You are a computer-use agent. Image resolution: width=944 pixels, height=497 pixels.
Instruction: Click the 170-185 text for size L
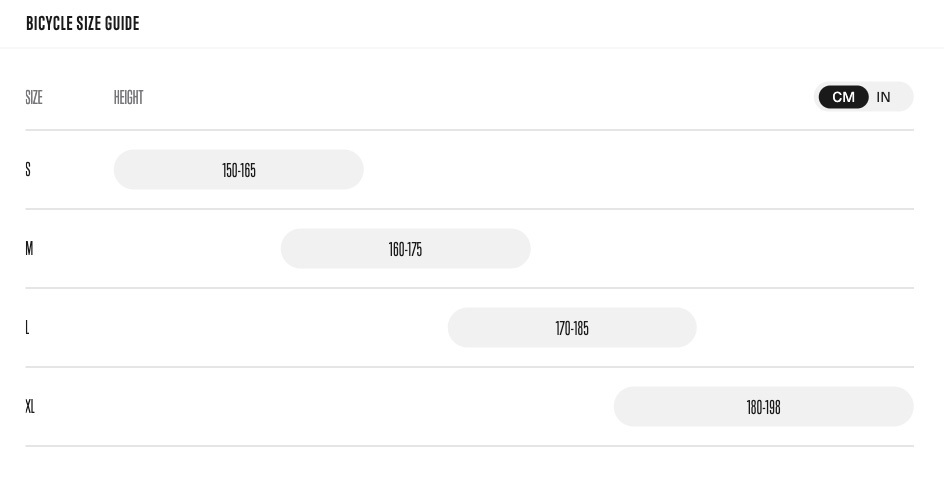(572, 328)
